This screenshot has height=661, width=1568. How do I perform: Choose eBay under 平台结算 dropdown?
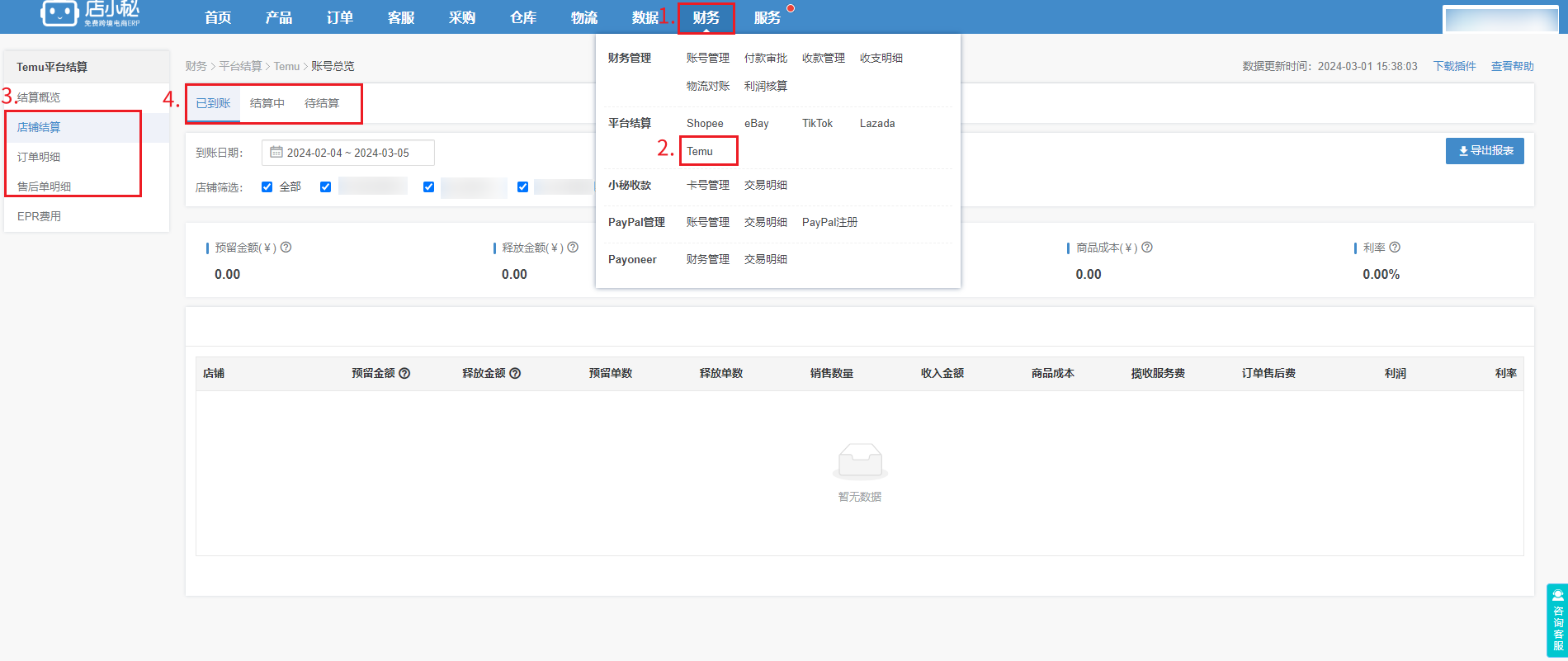tap(757, 123)
